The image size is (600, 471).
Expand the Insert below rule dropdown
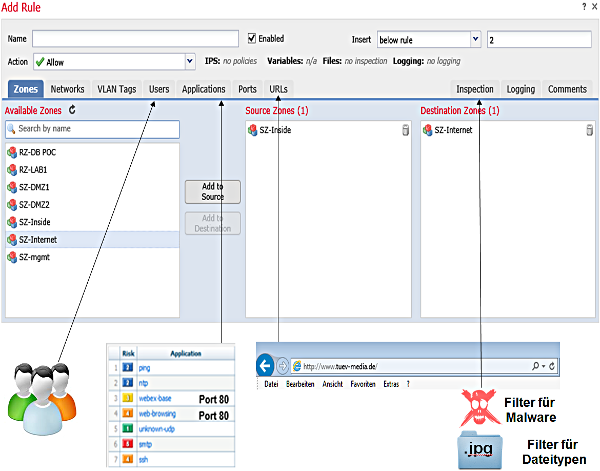coord(428,40)
